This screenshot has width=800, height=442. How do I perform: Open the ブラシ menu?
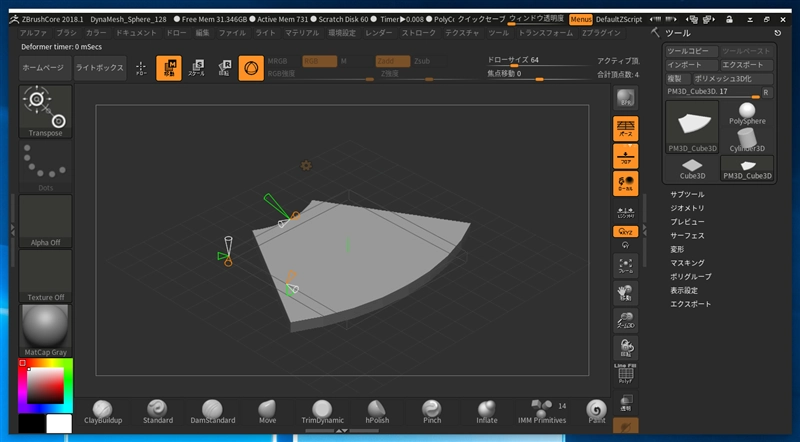[66, 33]
